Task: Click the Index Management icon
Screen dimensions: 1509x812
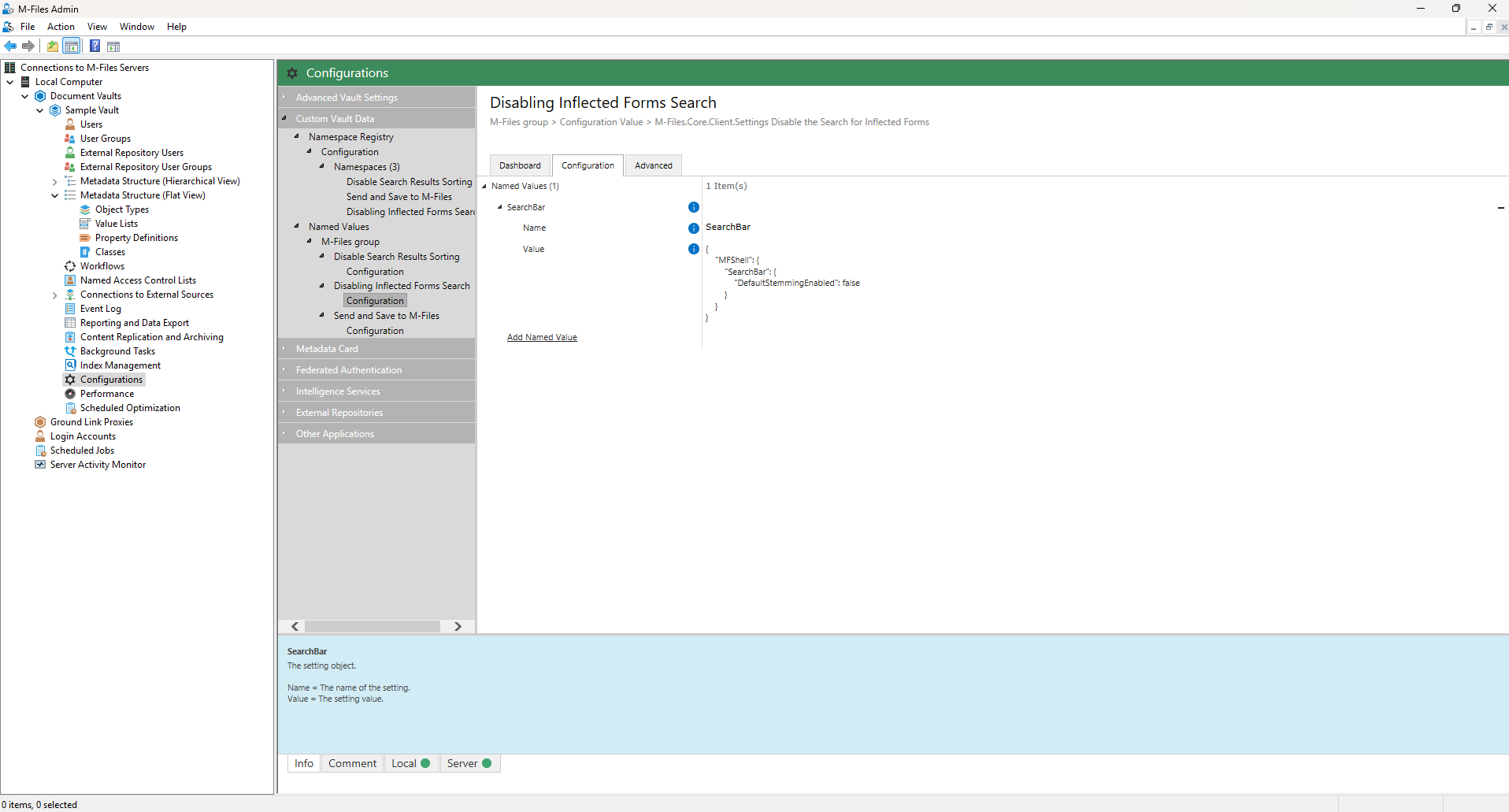Action: tap(70, 365)
